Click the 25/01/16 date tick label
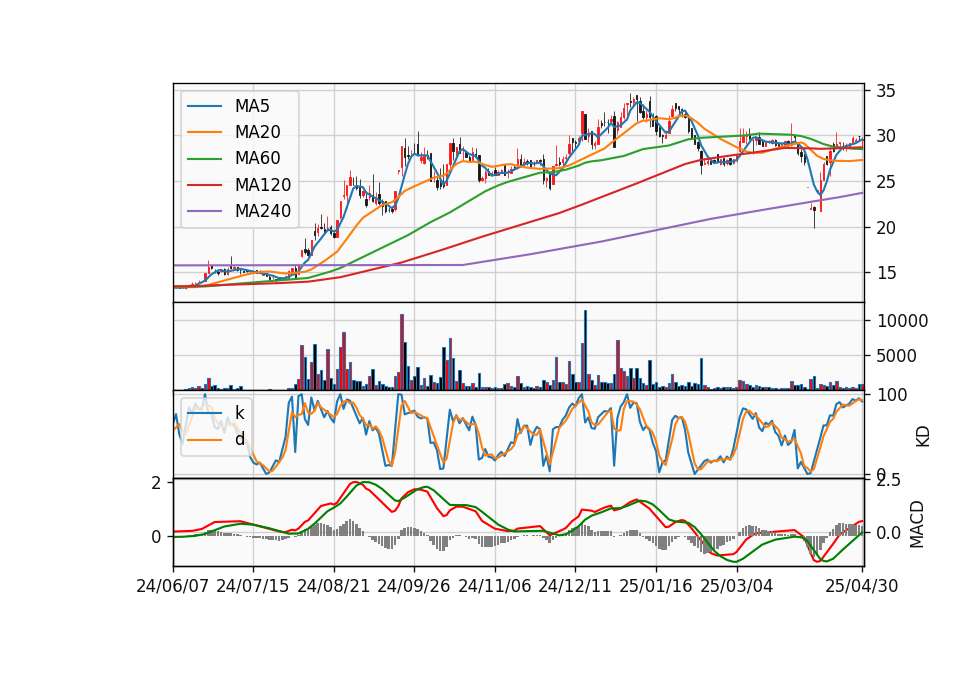This screenshot has height=690, width=960. pos(656,586)
